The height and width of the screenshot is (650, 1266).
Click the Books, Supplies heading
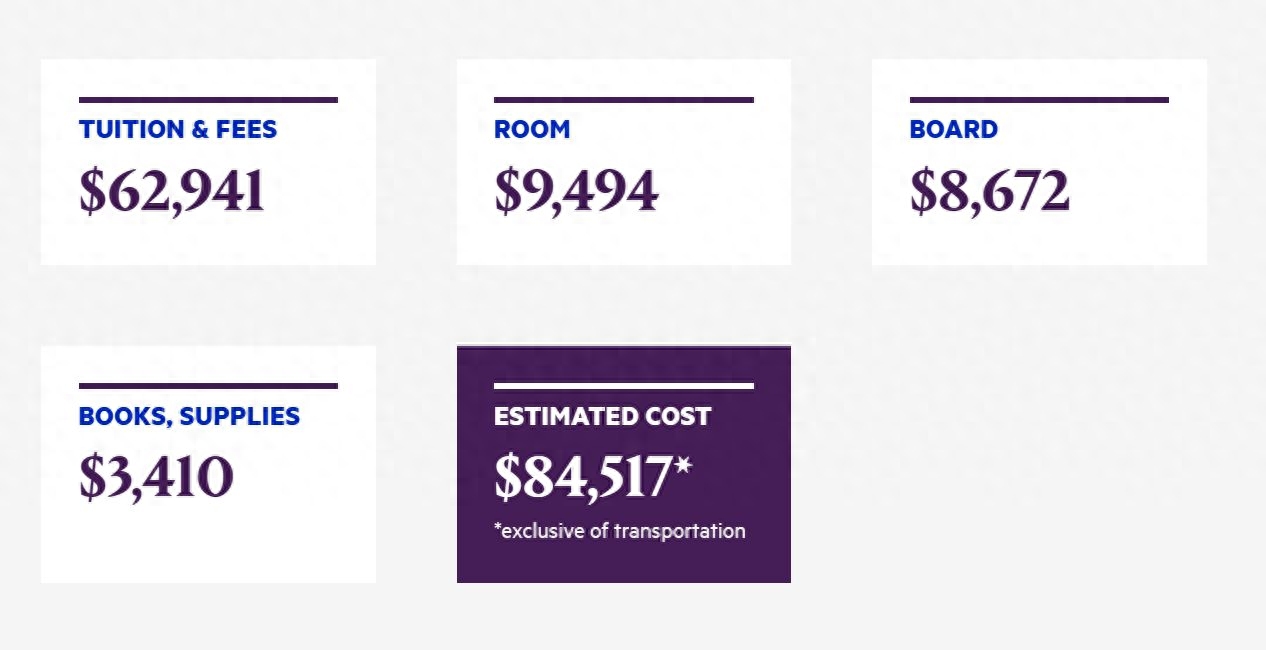(x=189, y=416)
